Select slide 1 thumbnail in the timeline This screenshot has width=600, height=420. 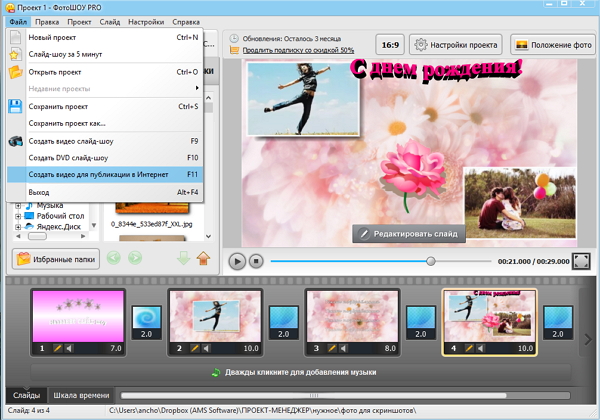click(x=77, y=314)
